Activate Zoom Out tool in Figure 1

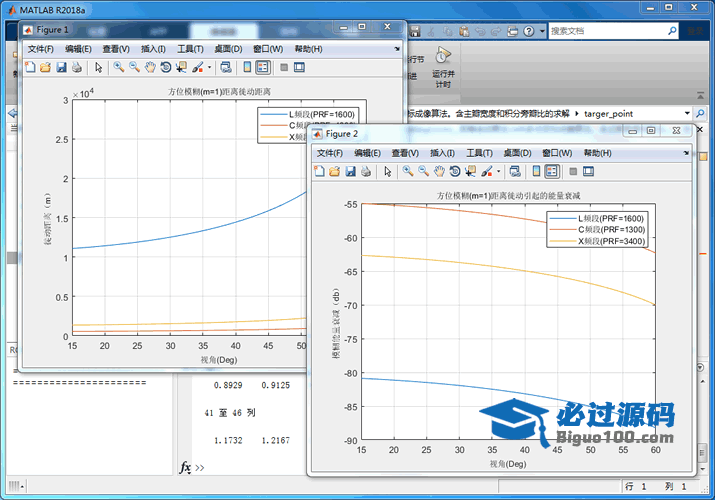click(134, 67)
